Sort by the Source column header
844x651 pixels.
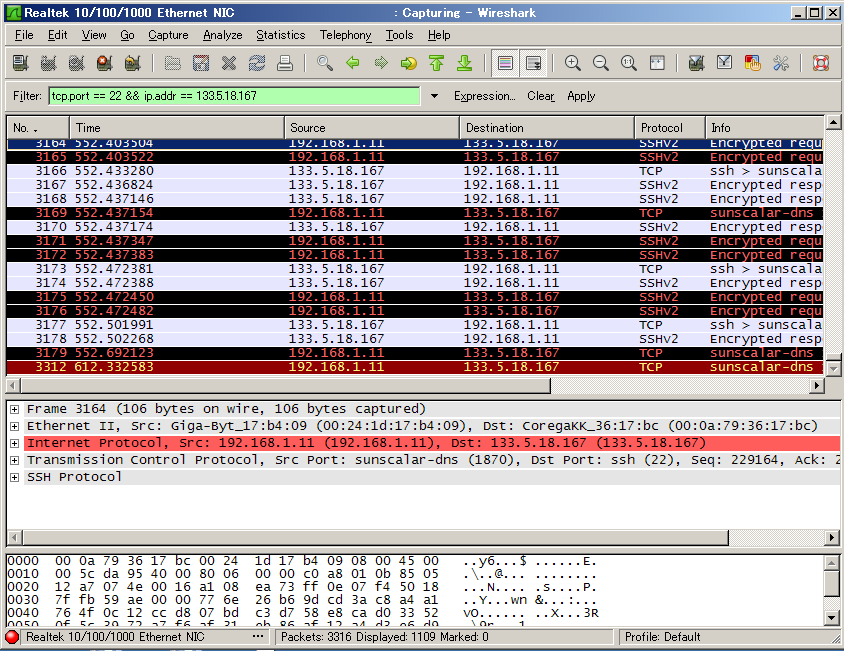tap(372, 128)
